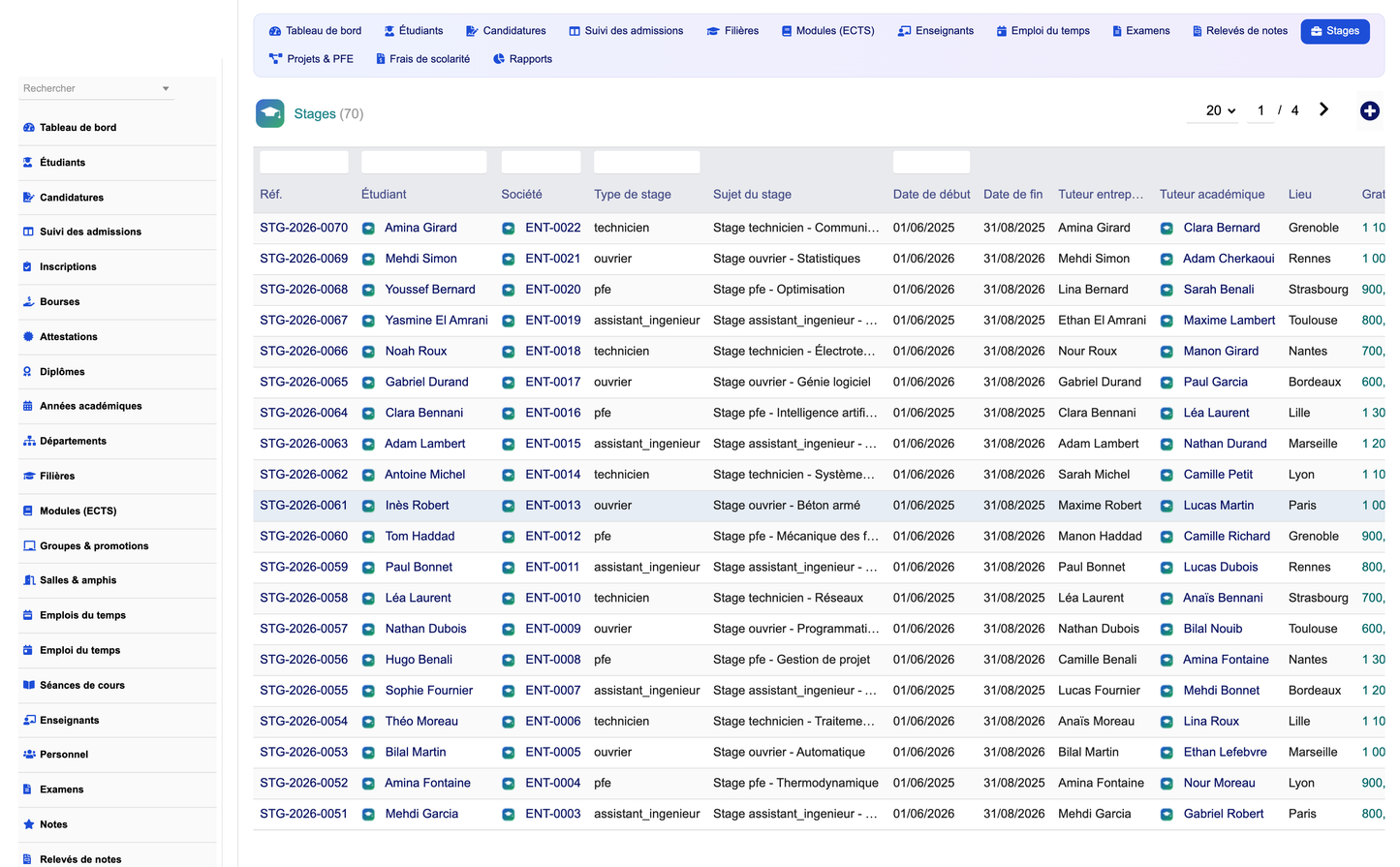
Task: Select 'Stage pfe - Thermodynamique' subject cell
Action: point(795,784)
